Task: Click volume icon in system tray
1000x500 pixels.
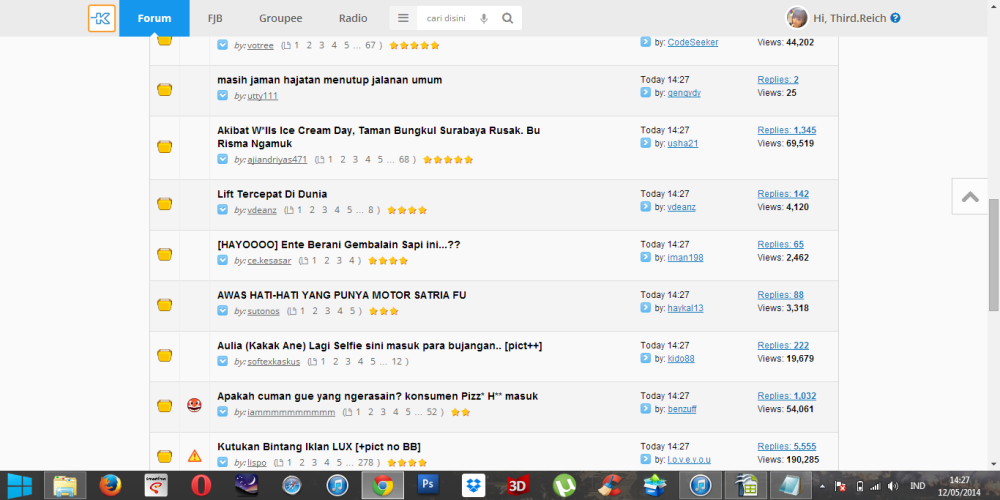Action: click(893, 486)
